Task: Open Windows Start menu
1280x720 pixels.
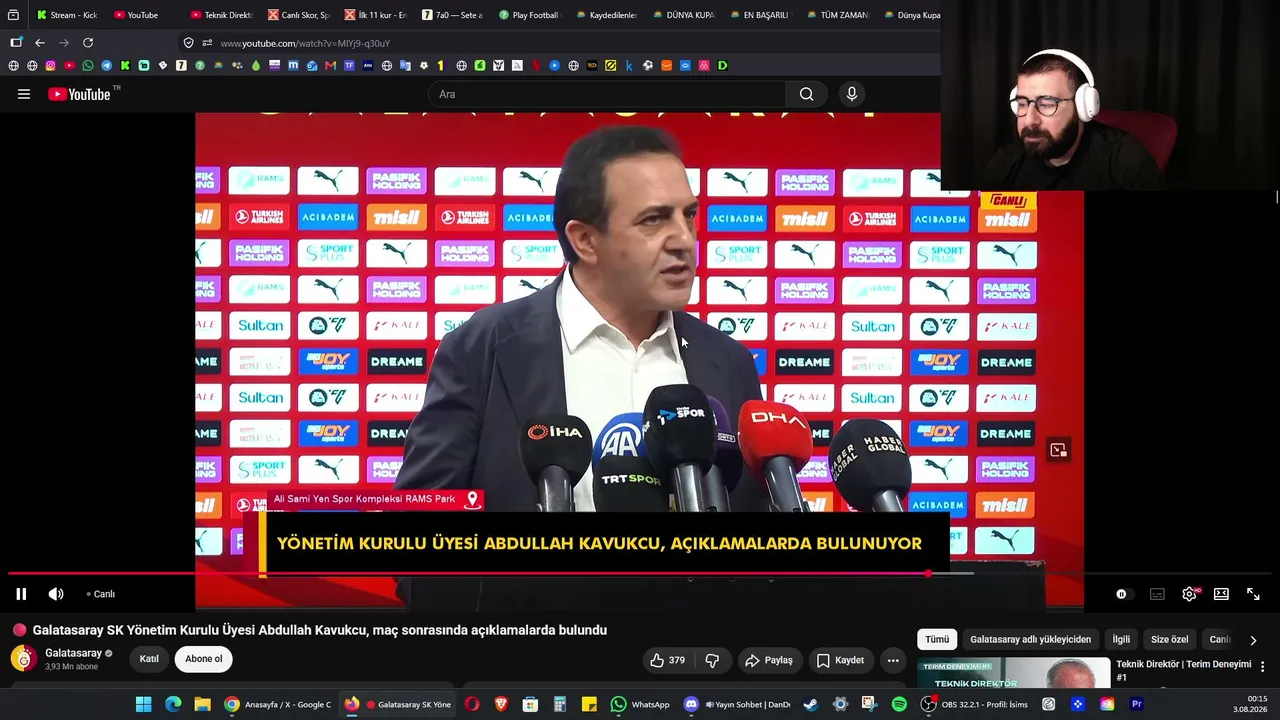Action: 143,704
